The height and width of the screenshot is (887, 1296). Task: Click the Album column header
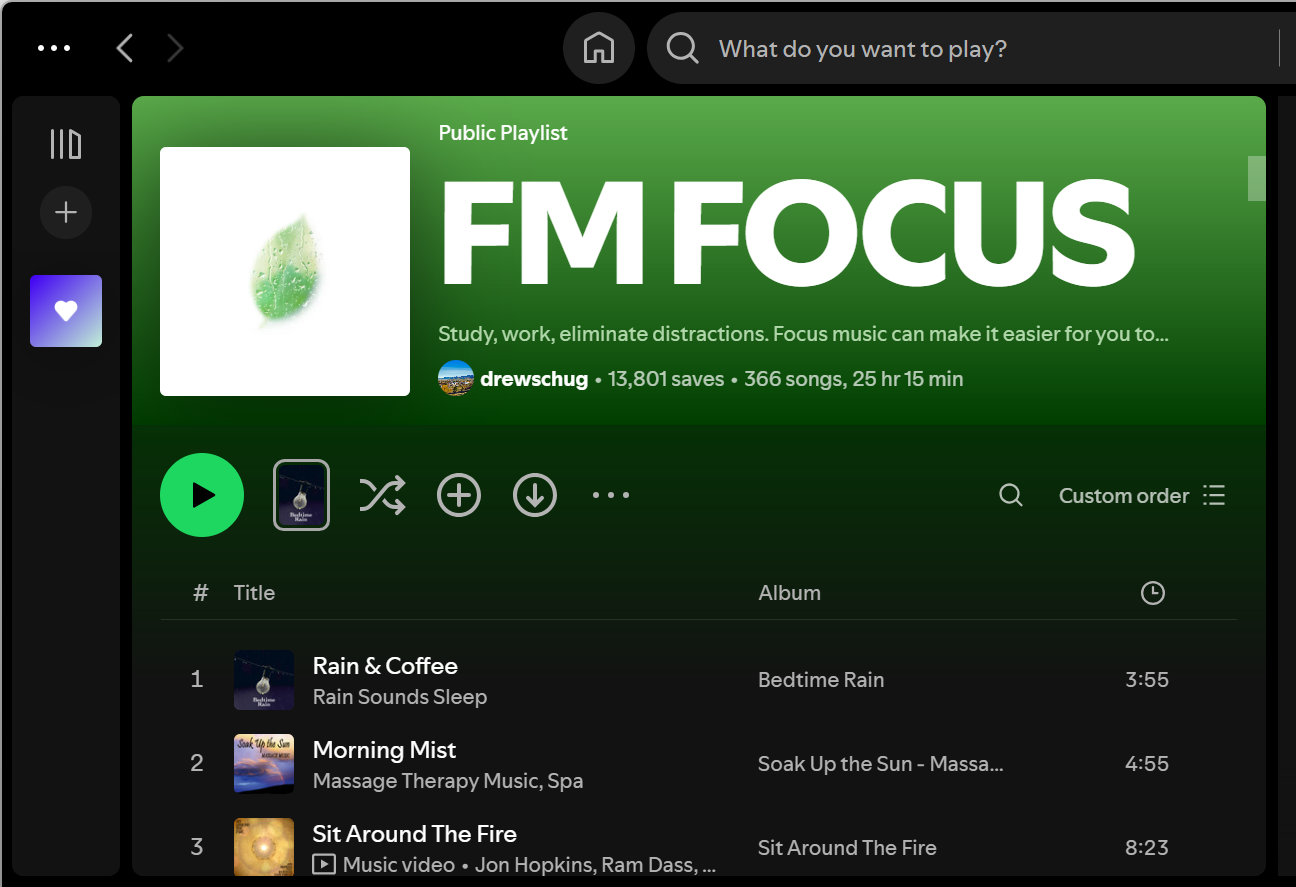coord(790,593)
